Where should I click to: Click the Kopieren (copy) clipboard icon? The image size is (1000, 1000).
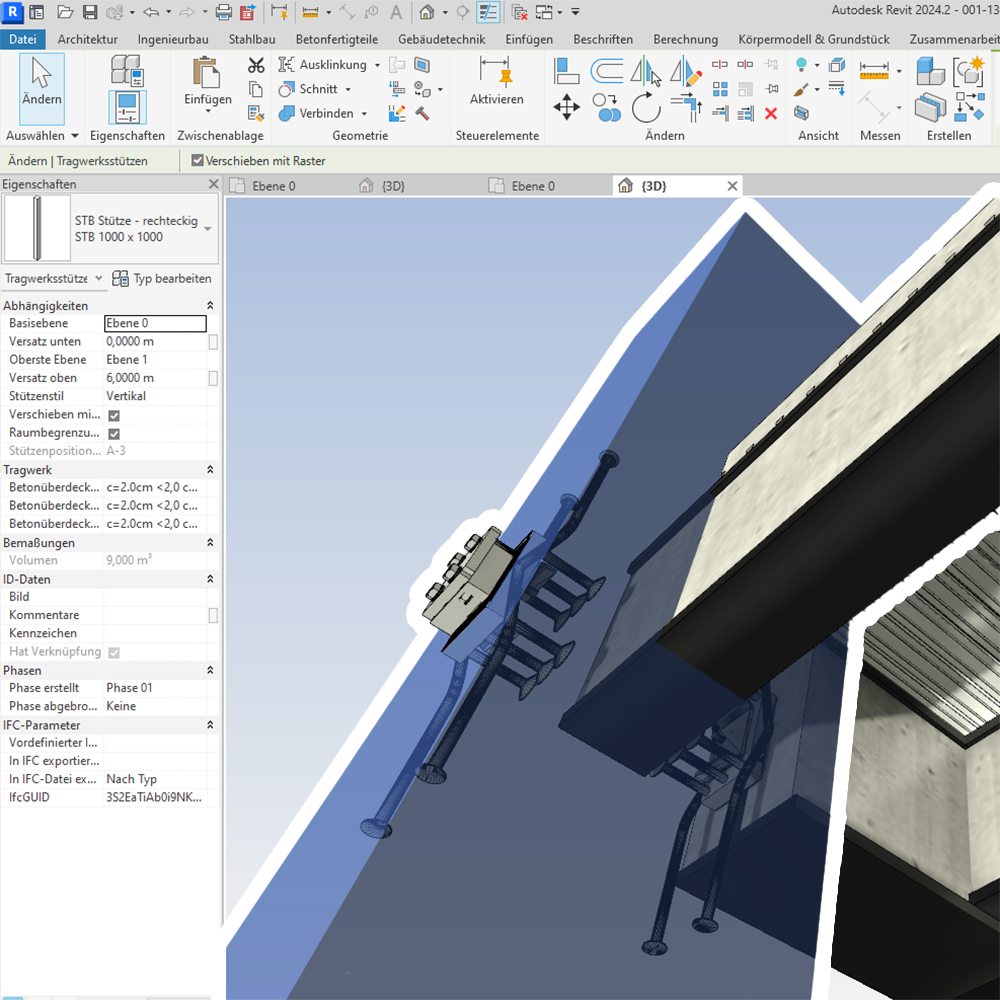pos(256,89)
